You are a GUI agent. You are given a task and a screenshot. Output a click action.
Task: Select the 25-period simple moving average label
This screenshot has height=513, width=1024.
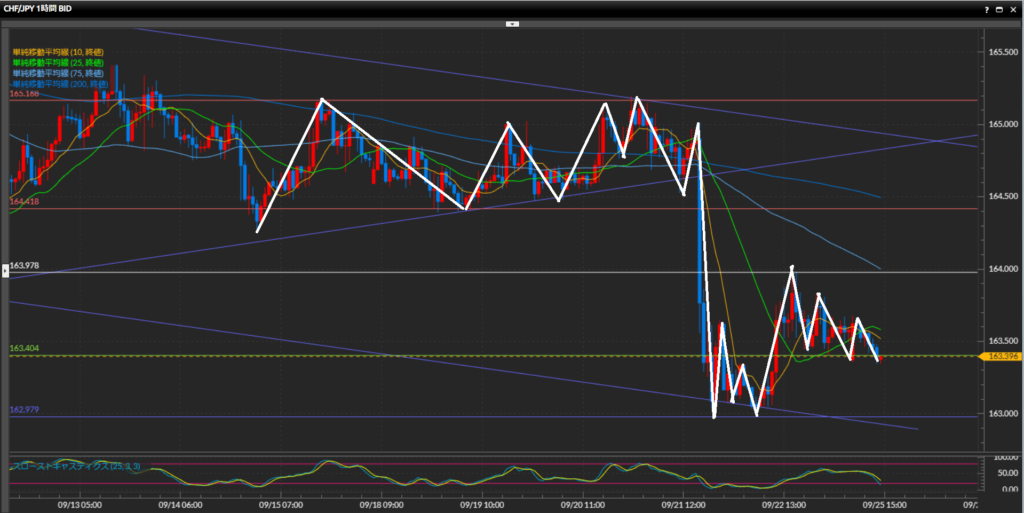[x=58, y=63]
